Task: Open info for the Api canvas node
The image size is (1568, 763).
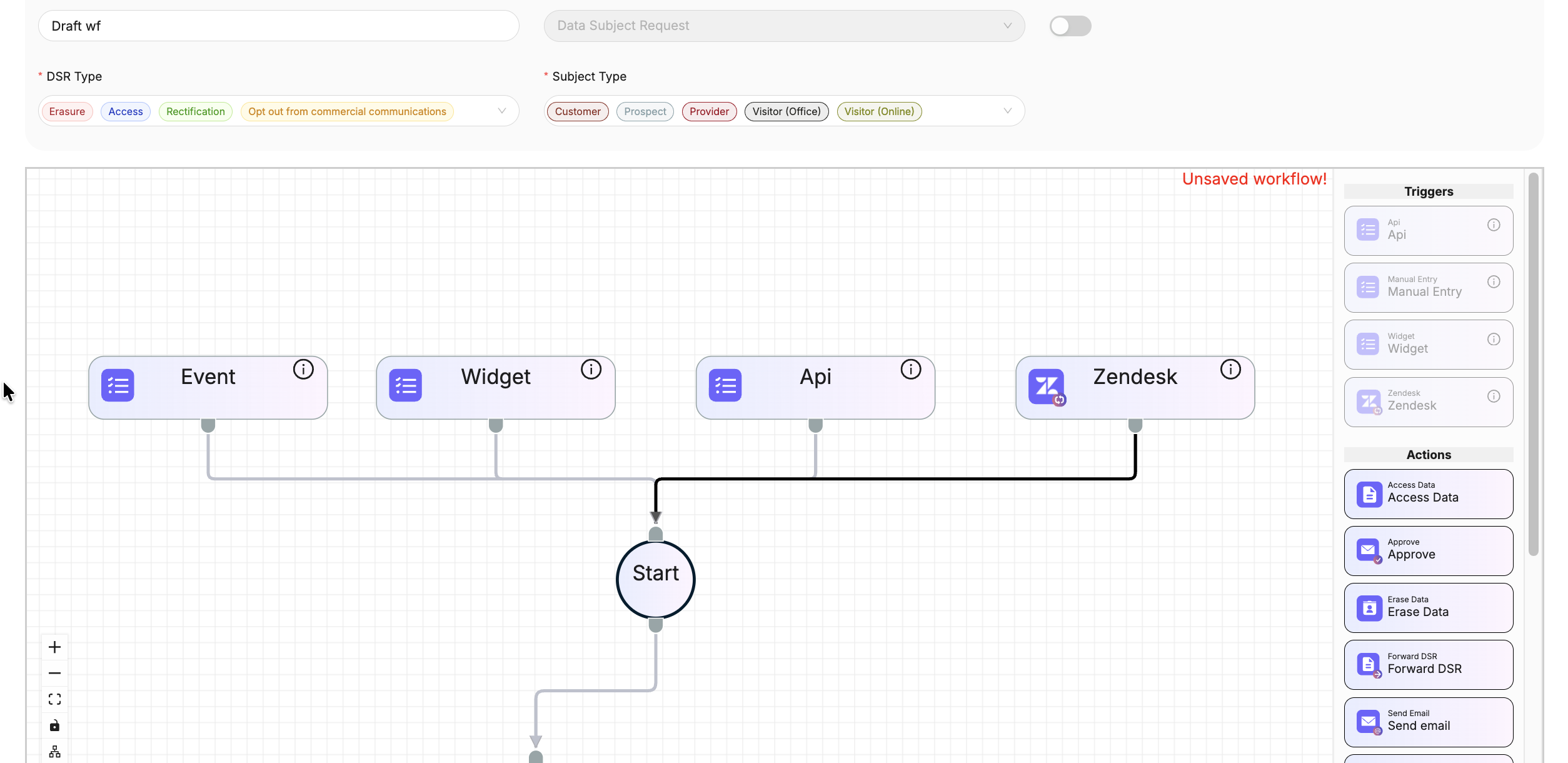Action: pyautogui.click(x=911, y=370)
